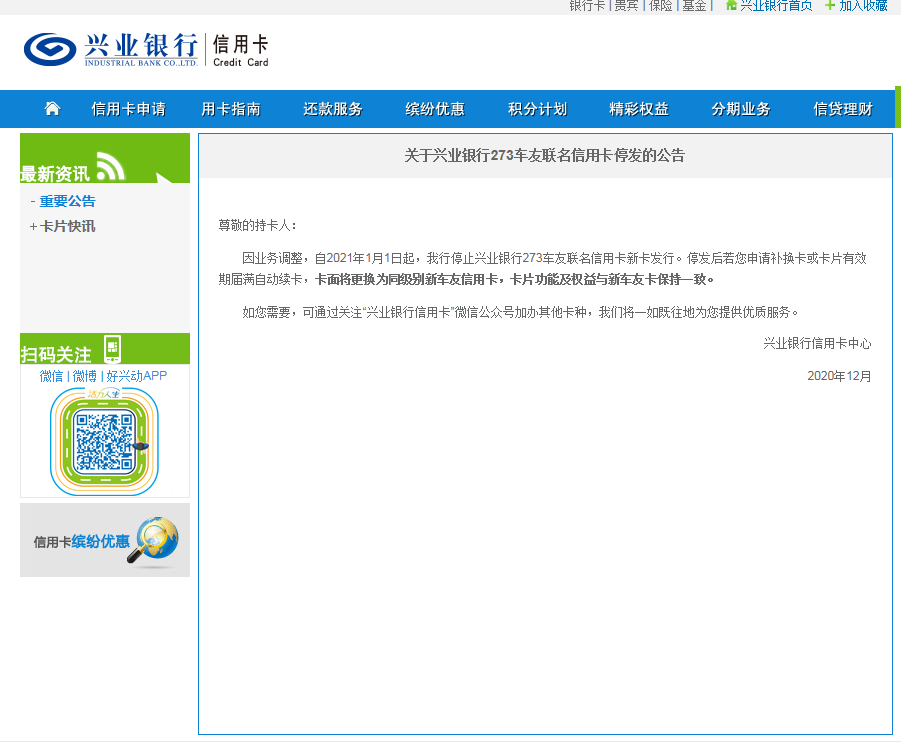This screenshot has width=901, height=742.
Task: Click the 加入收藏 link
Action: (x=863, y=6)
